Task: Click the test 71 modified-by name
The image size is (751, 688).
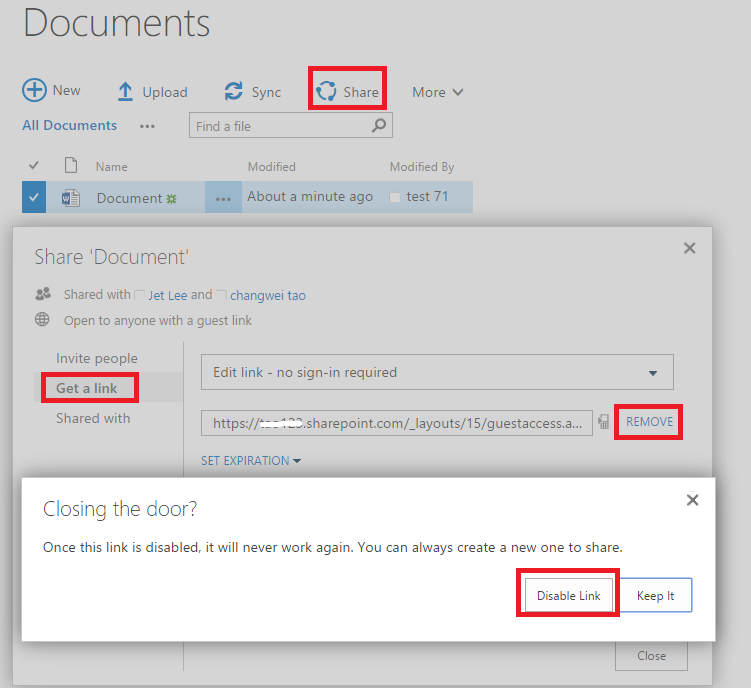Action: [x=427, y=196]
